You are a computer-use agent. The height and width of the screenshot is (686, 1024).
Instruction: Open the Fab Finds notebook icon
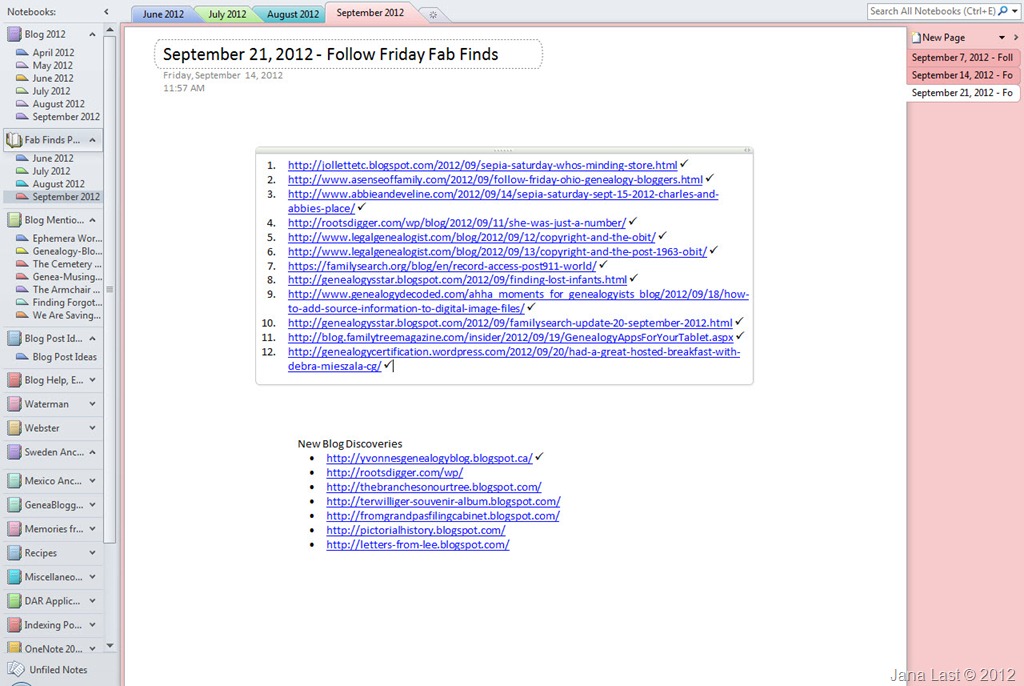coord(14,140)
